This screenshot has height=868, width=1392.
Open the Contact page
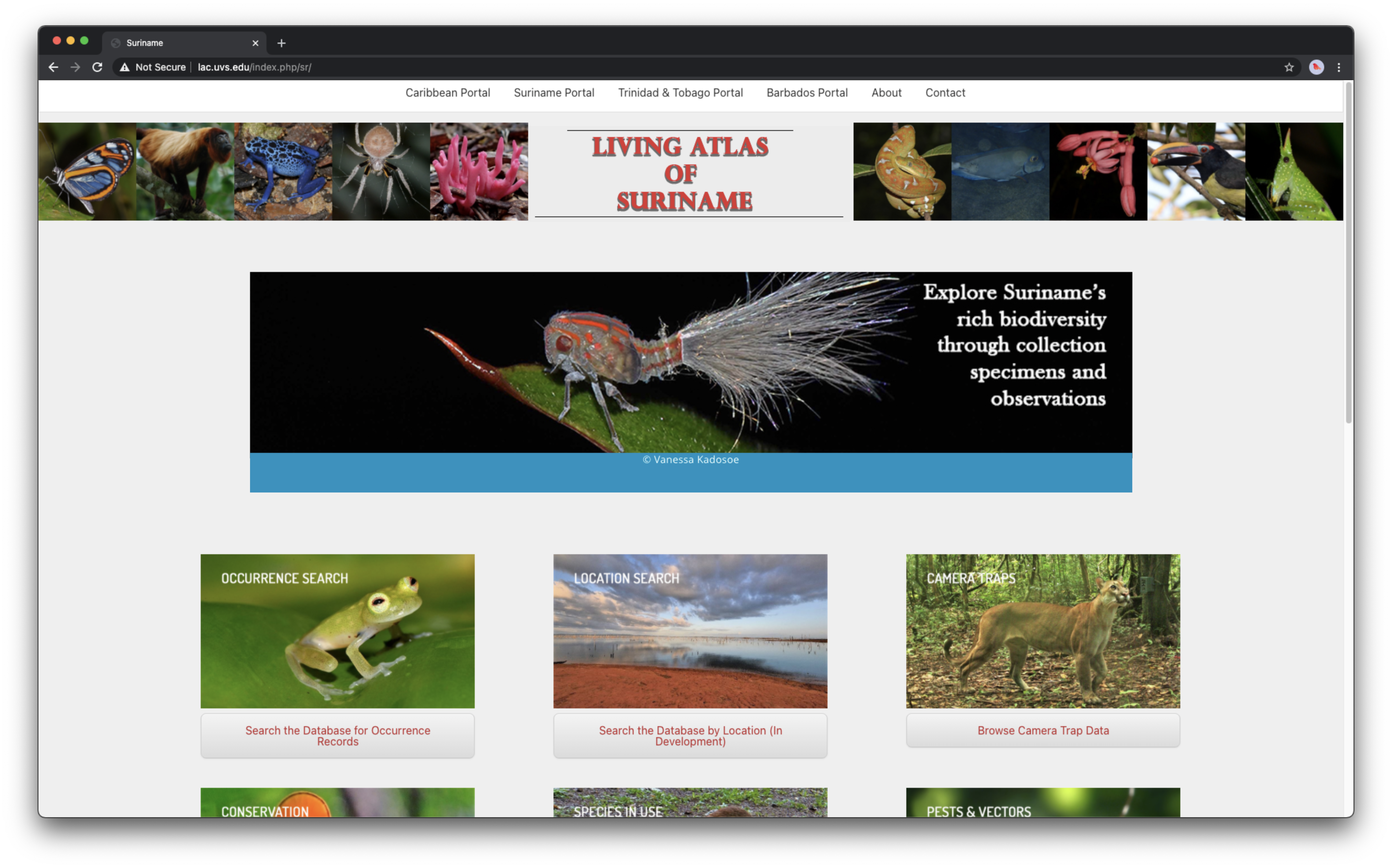(x=944, y=92)
